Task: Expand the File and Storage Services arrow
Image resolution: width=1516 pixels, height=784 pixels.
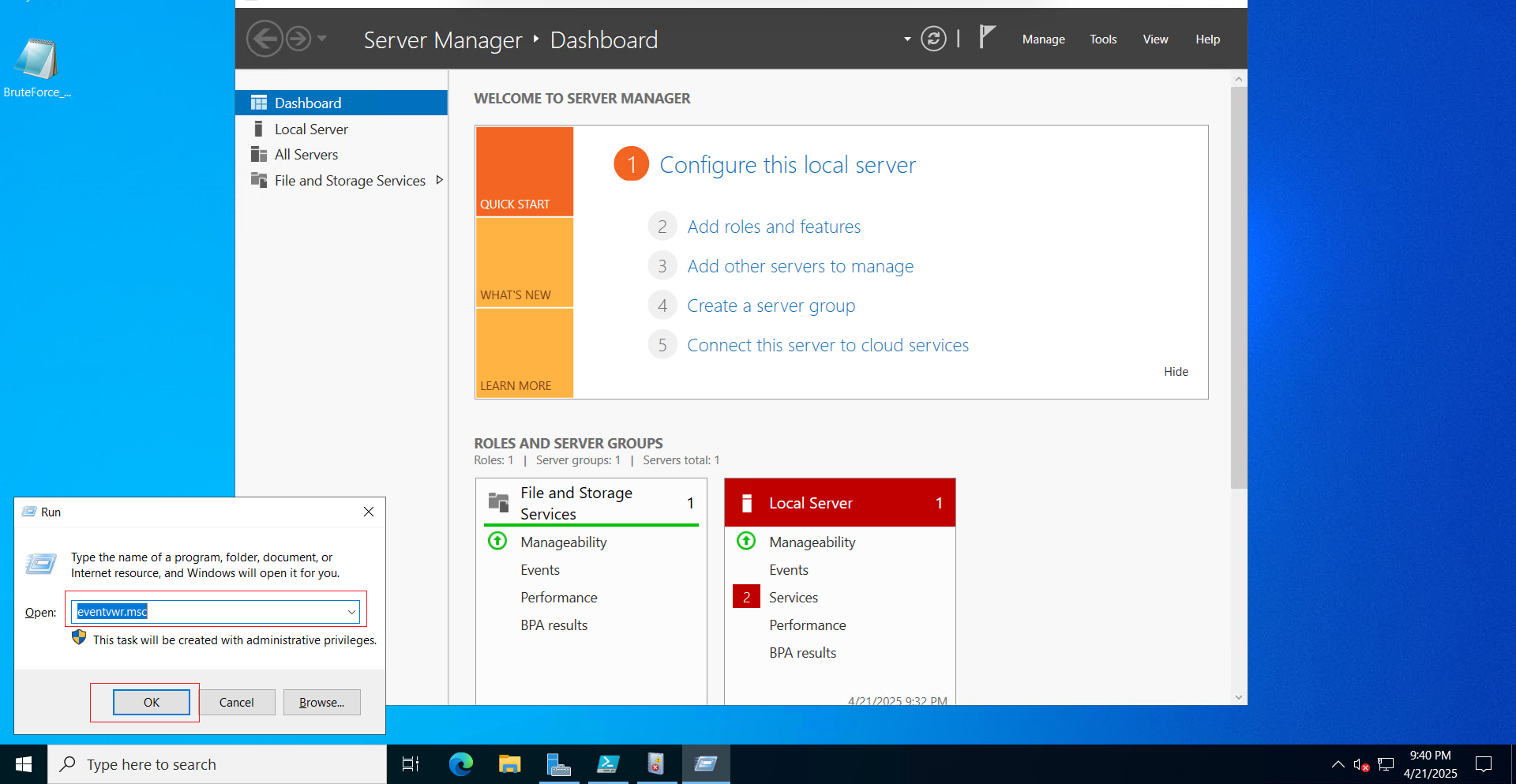Action: point(440,180)
